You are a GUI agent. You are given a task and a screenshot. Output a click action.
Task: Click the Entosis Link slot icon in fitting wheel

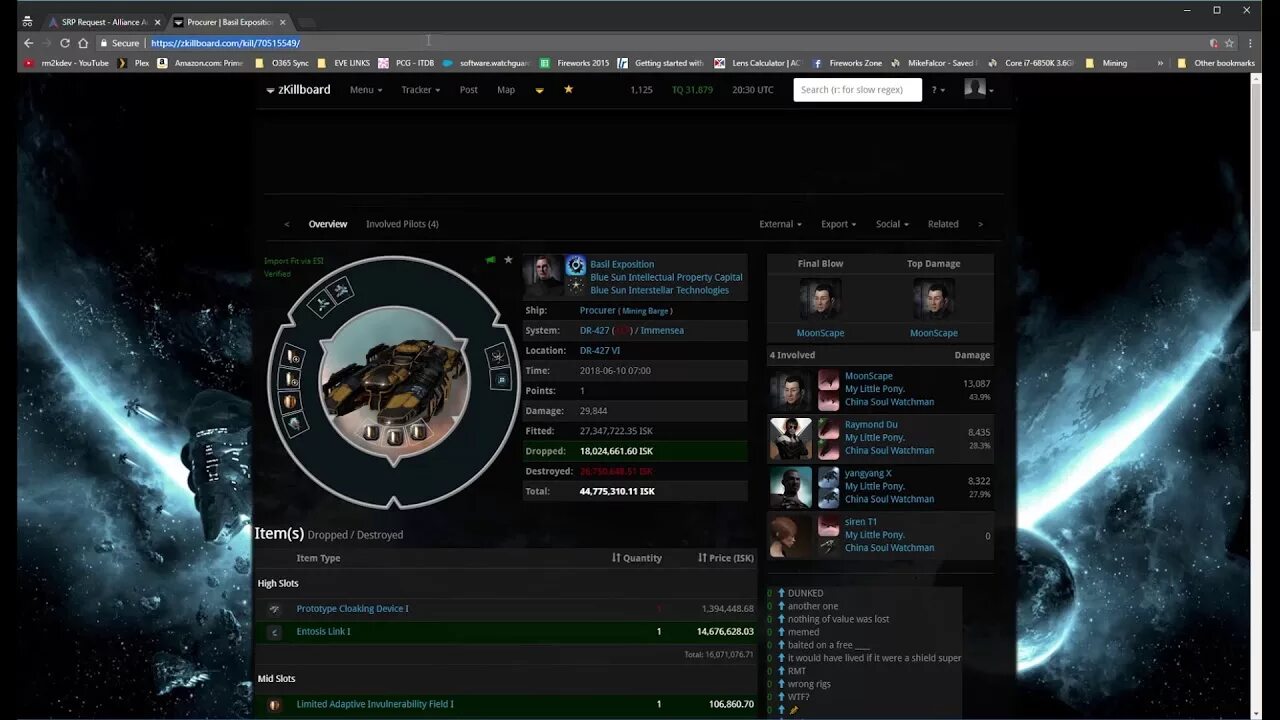point(341,291)
